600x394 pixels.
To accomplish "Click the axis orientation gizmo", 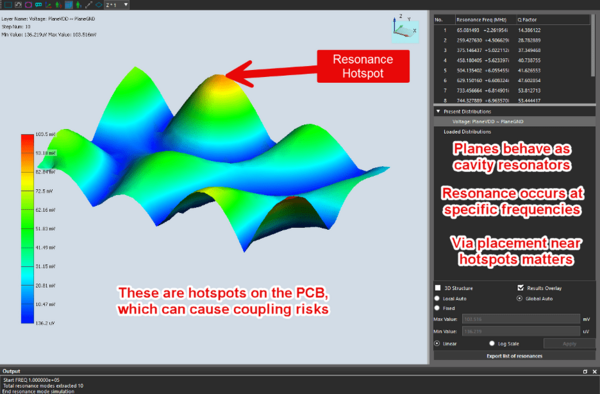I will 405,28.
